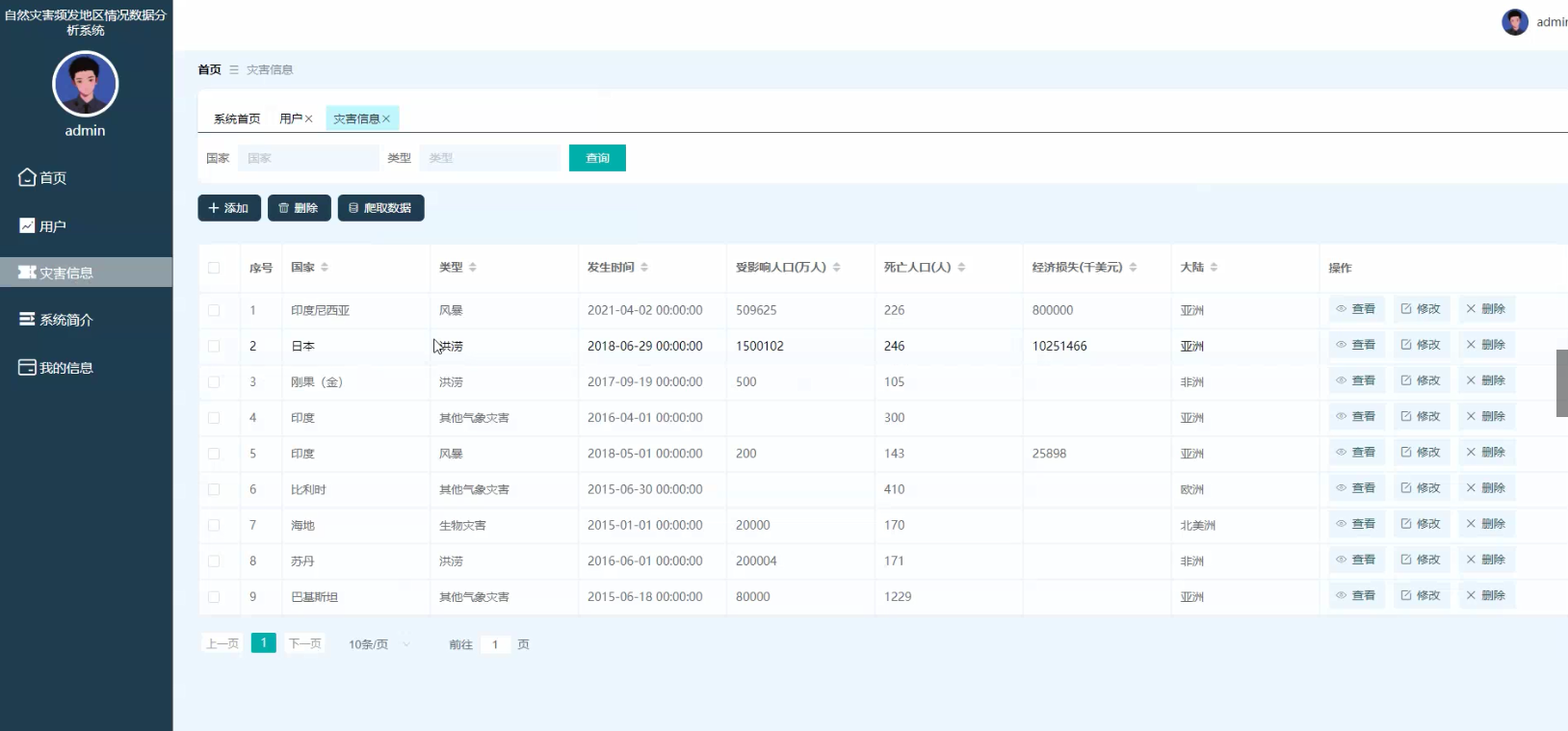Delete the 刚果（金） row
The height and width of the screenshot is (731, 1568).
click(1486, 380)
